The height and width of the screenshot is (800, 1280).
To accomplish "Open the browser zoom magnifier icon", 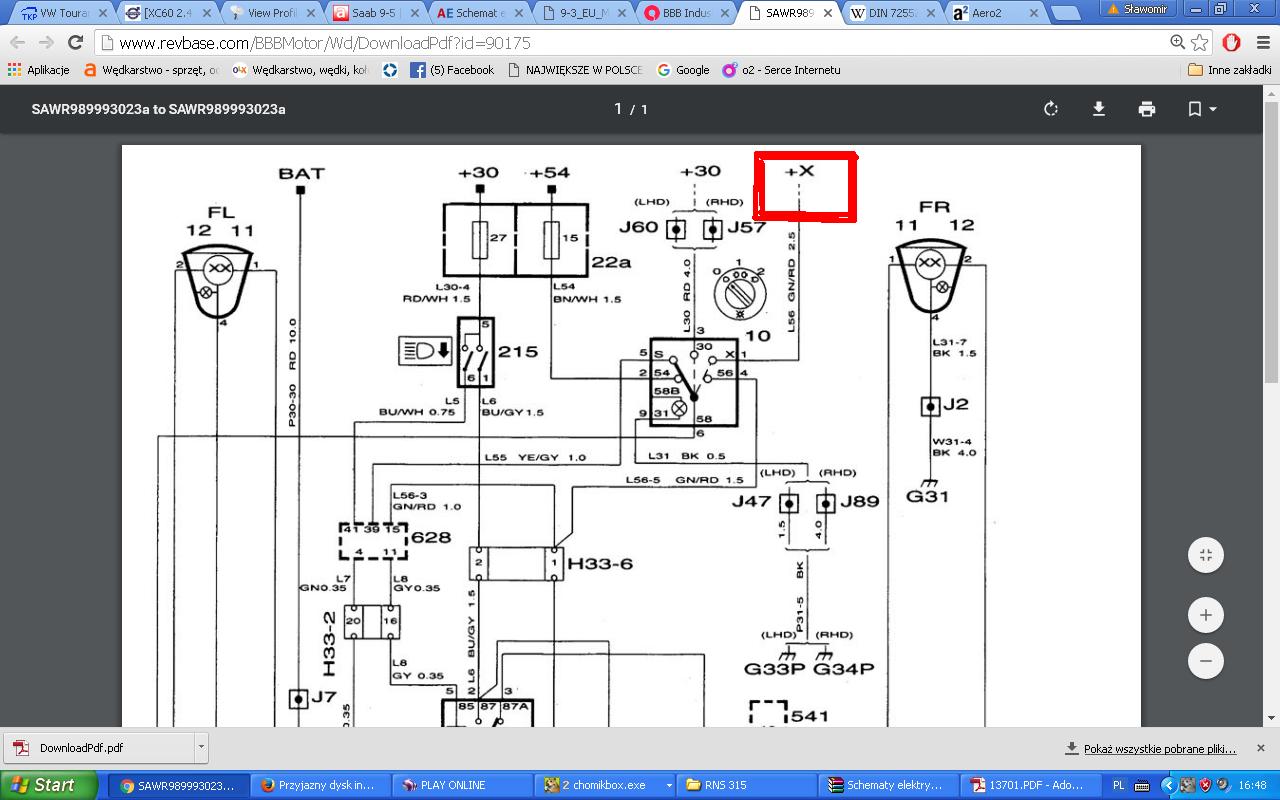I will pos(1177,43).
